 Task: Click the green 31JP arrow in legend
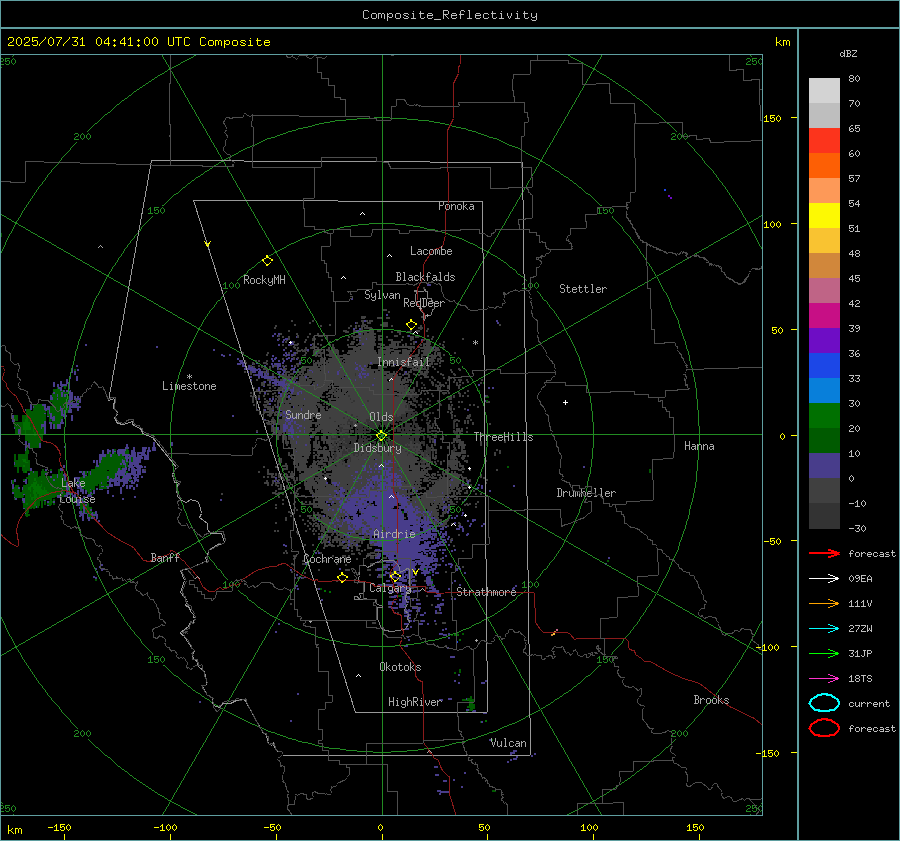tap(824, 653)
